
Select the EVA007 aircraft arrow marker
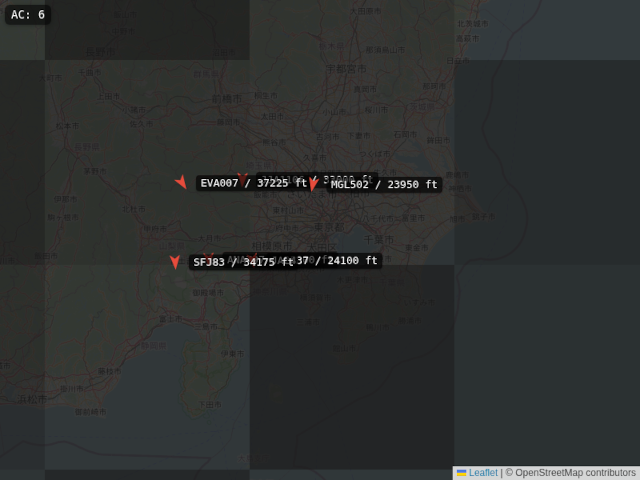[181, 182]
